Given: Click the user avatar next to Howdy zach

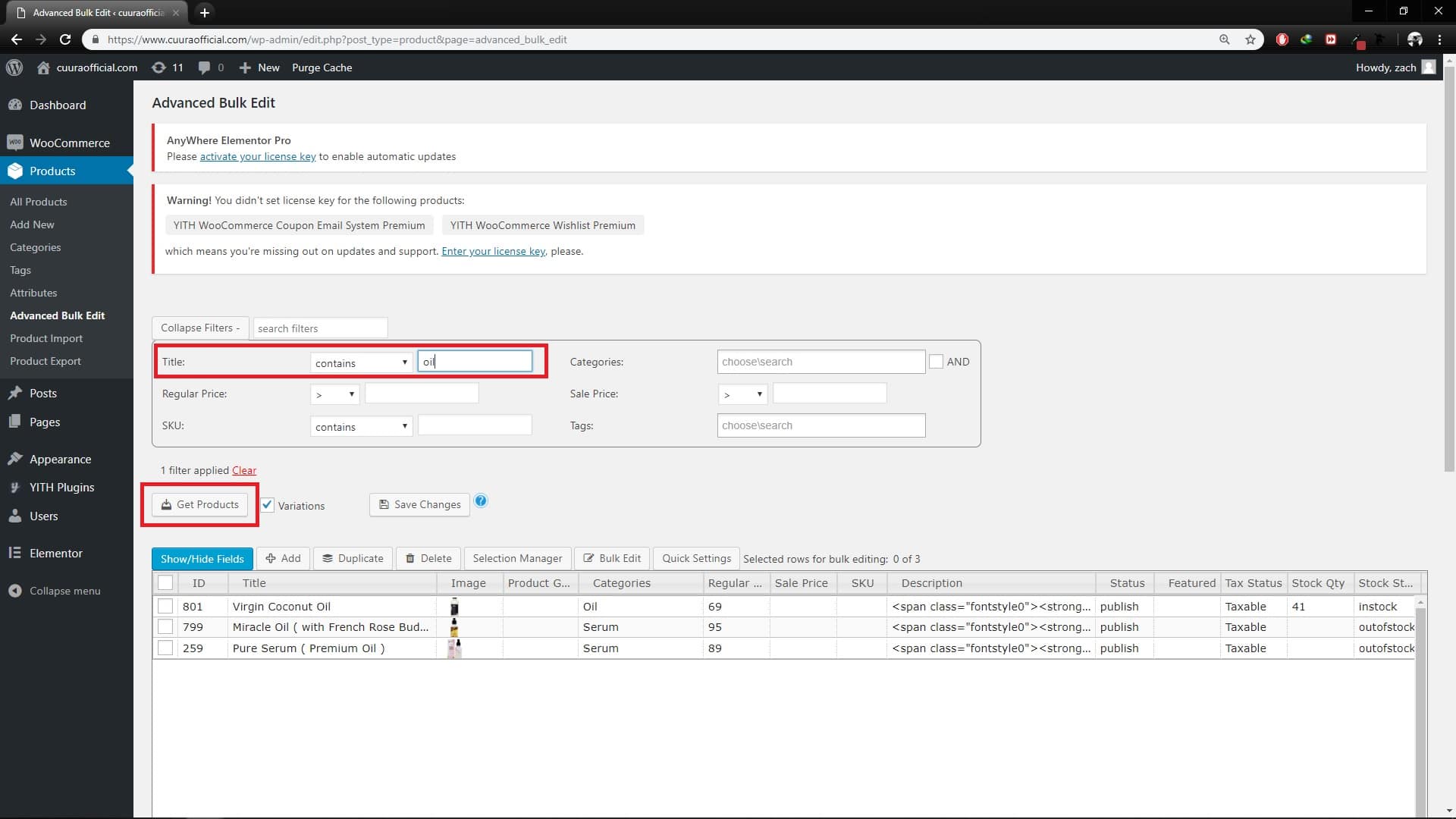Looking at the screenshot, I should [x=1429, y=67].
